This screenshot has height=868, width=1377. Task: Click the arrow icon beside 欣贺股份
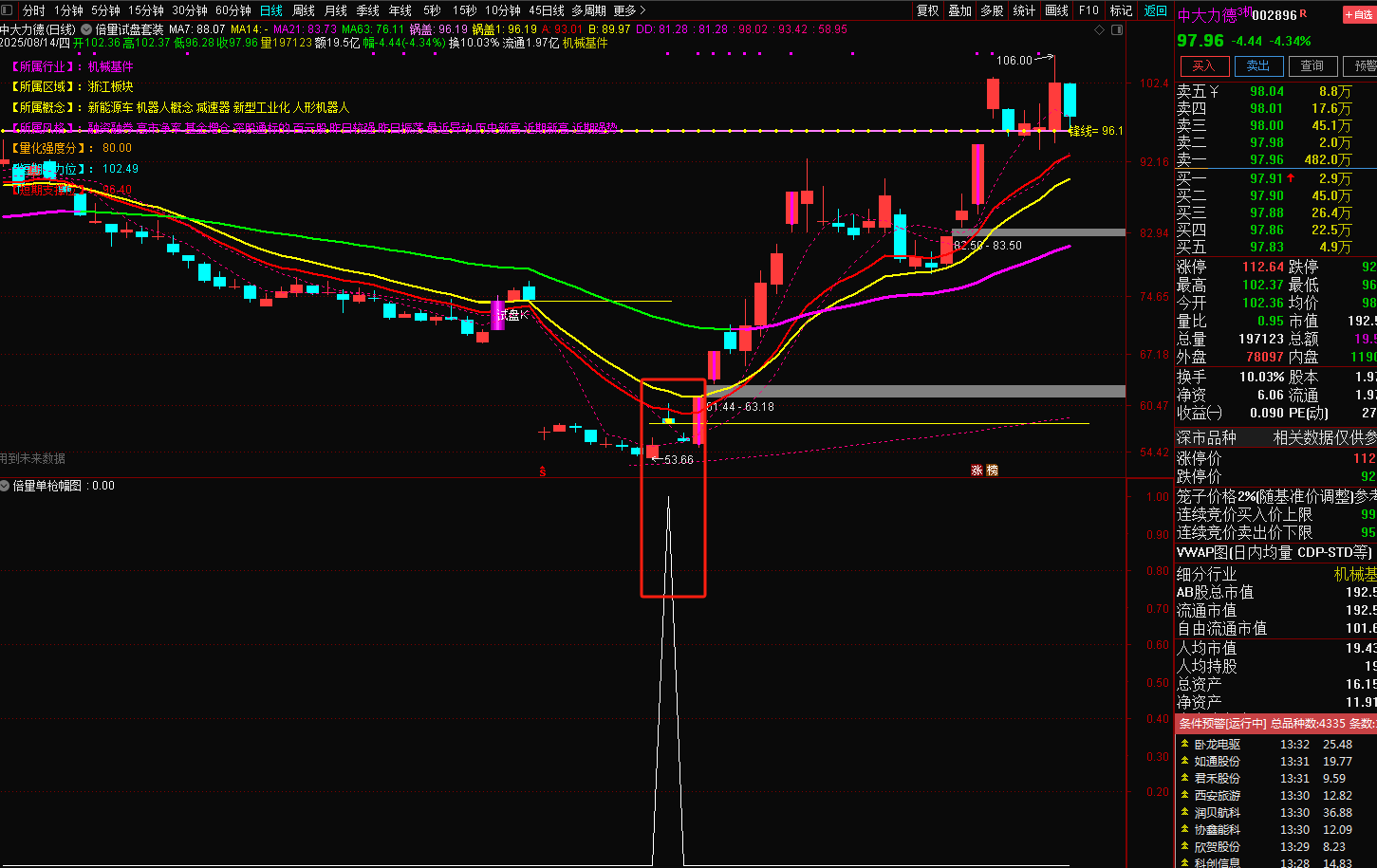pos(1183,847)
